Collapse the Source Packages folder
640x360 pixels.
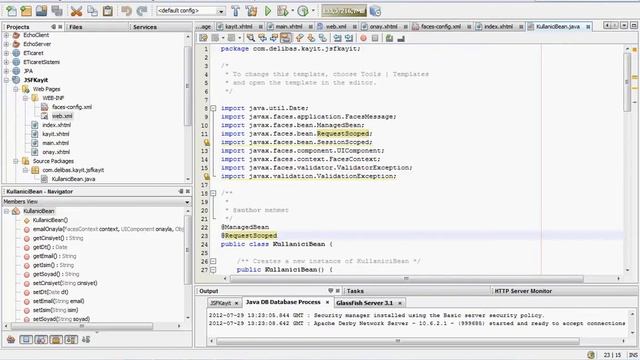(16, 161)
